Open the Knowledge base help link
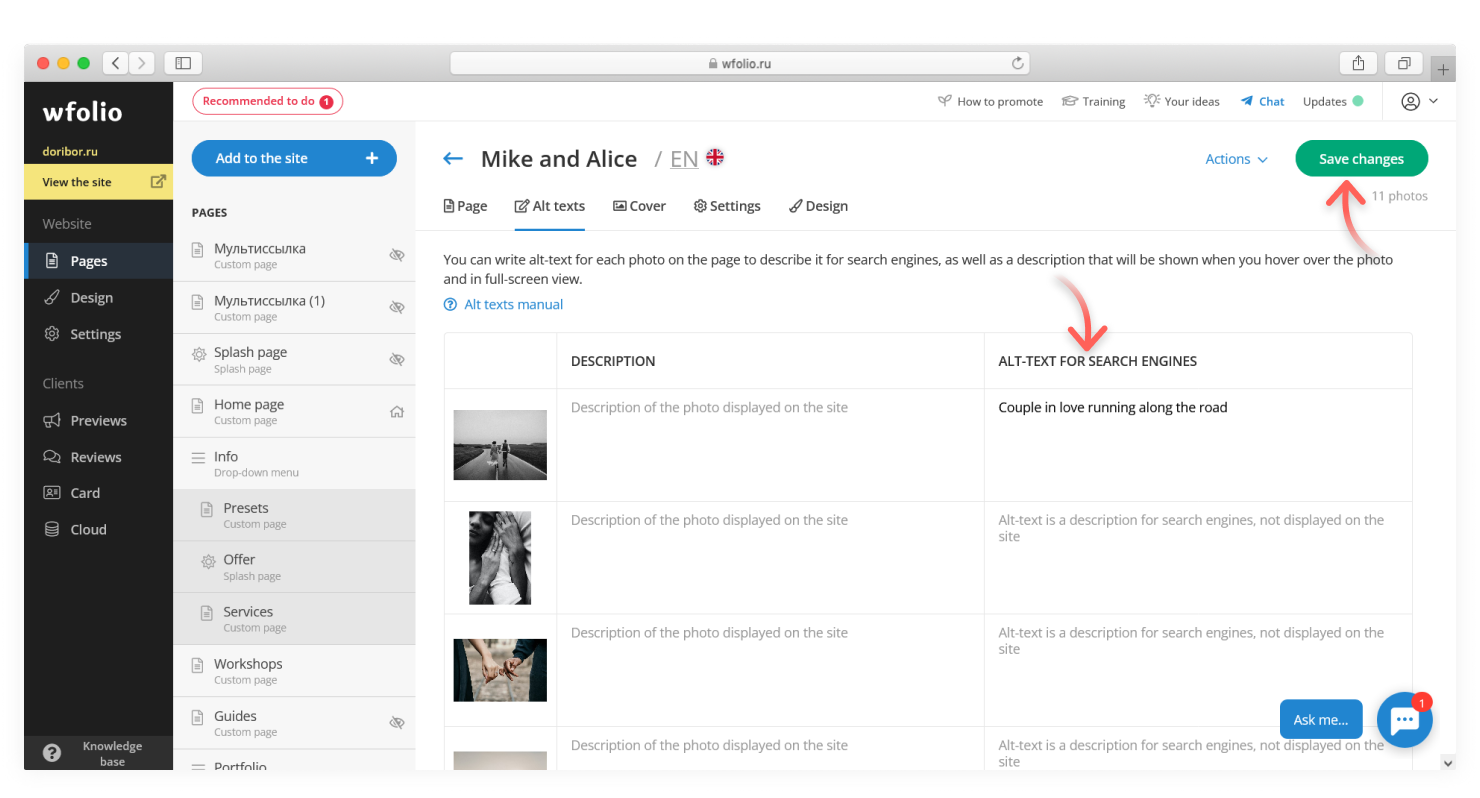This screenshot has width=1480, height=798. coord(98,754)
